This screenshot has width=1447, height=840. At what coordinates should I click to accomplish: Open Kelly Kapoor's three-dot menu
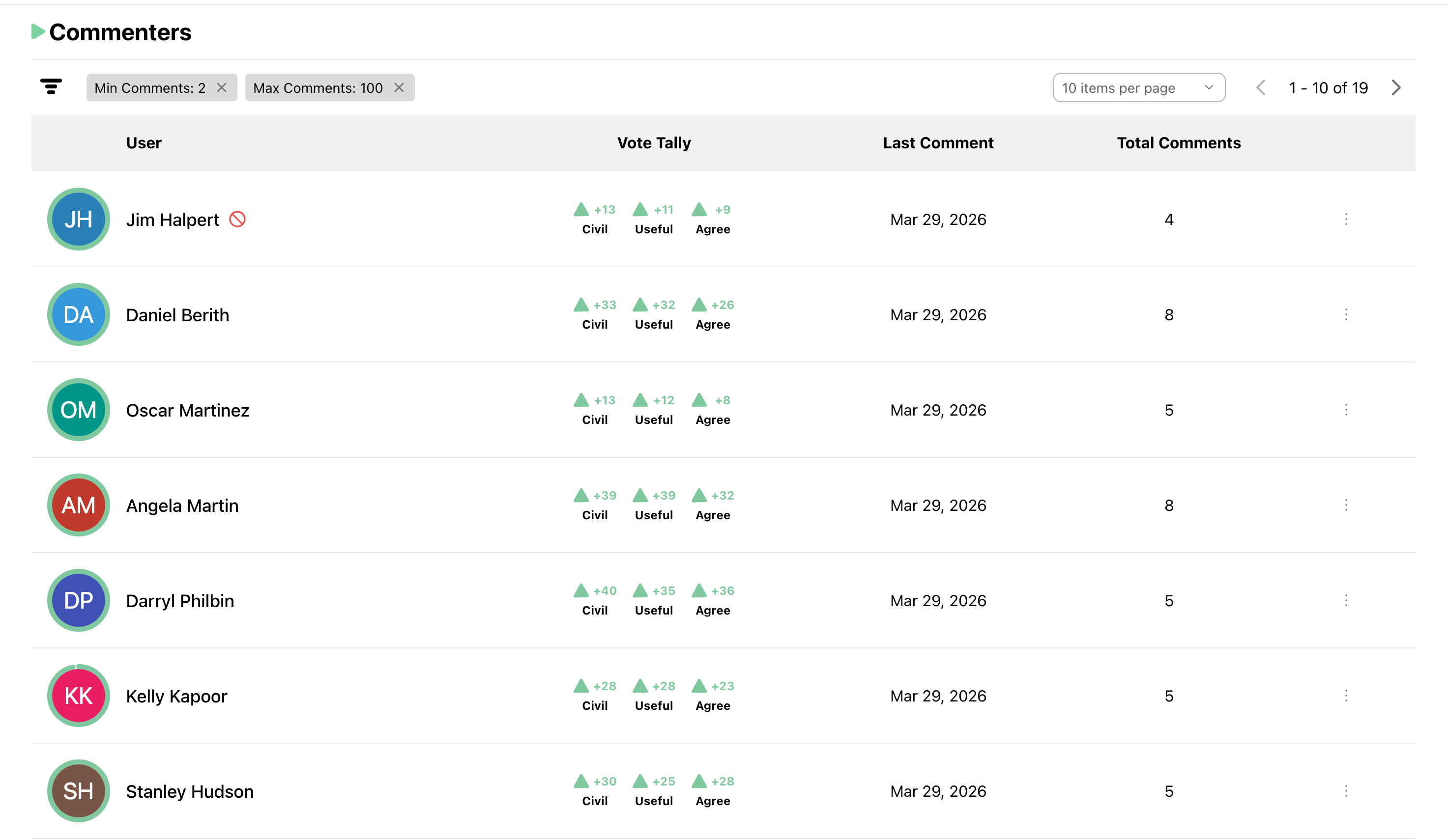[1345, 696]
